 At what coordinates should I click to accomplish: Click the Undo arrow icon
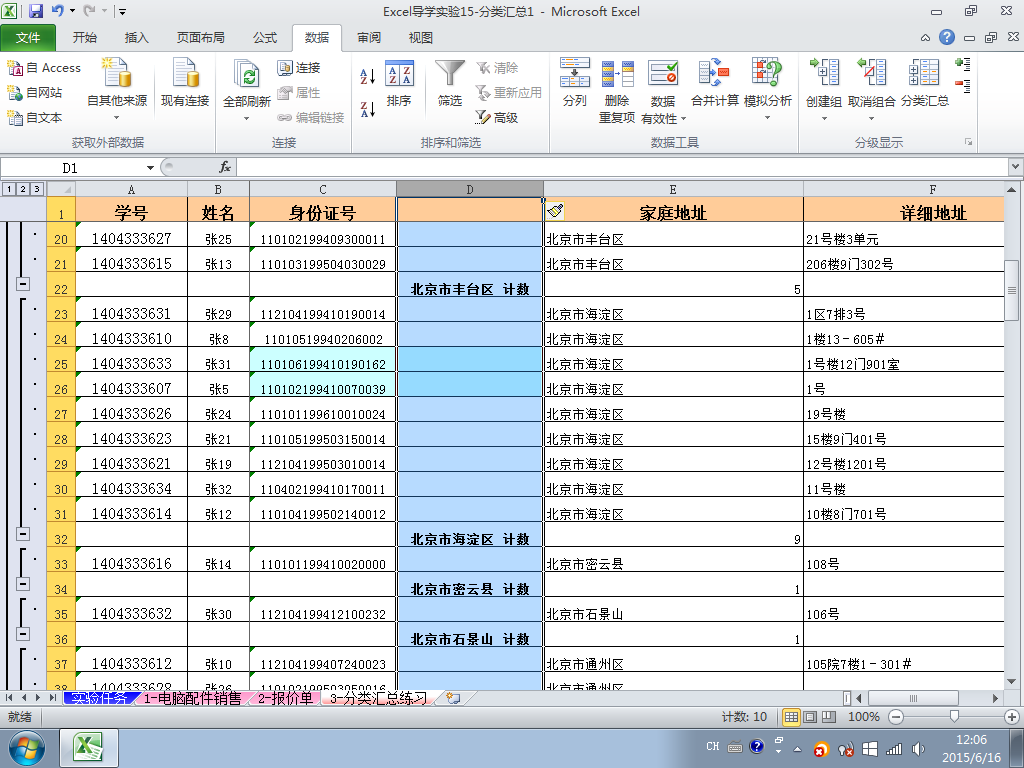click(x=57, y=11)
